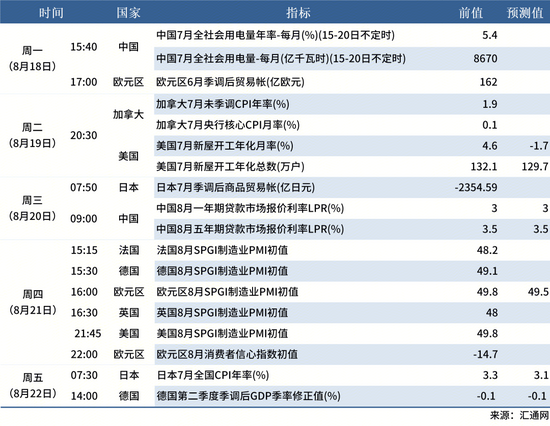The image size is (550, 426).
Task: Click the 15:40 time cell
Action: tap(83, 47)
